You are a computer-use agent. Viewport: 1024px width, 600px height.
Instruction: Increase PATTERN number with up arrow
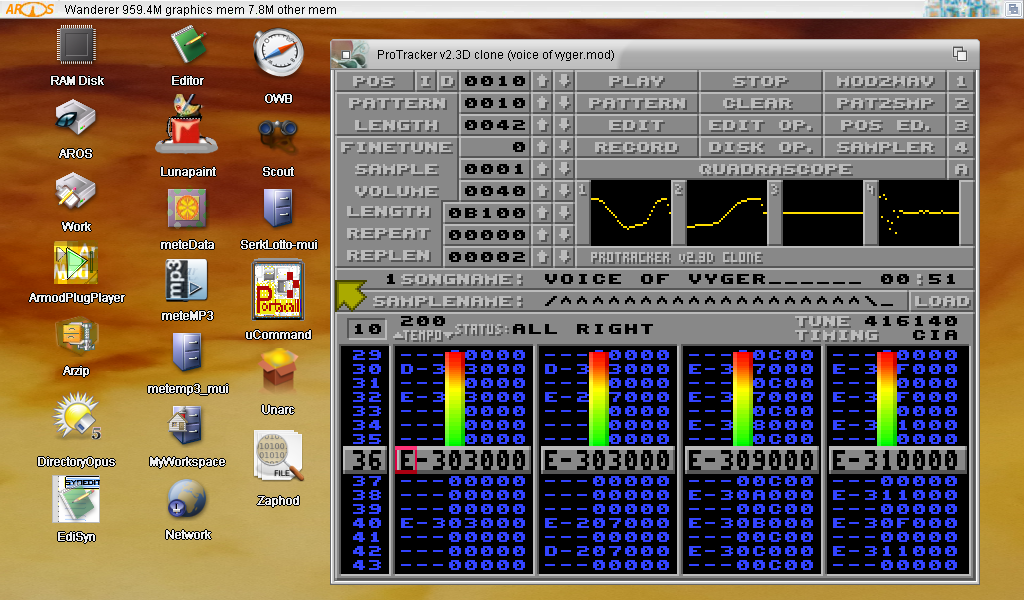542,103
